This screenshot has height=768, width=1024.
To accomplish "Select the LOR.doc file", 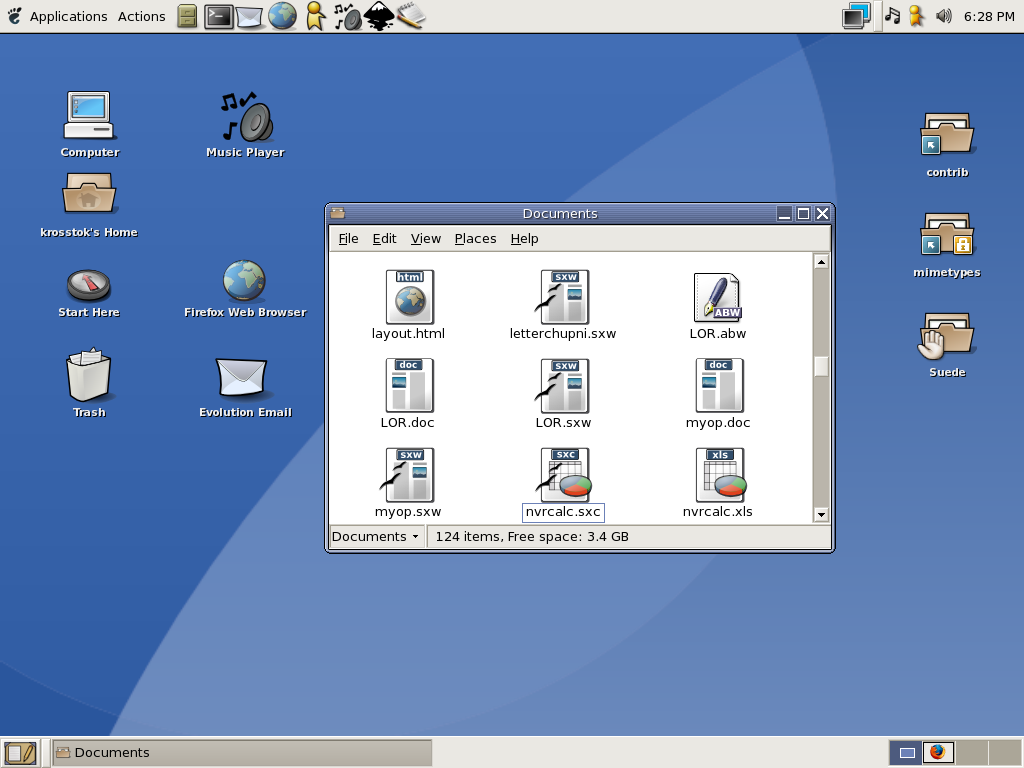I will click(x=408, y=394).
